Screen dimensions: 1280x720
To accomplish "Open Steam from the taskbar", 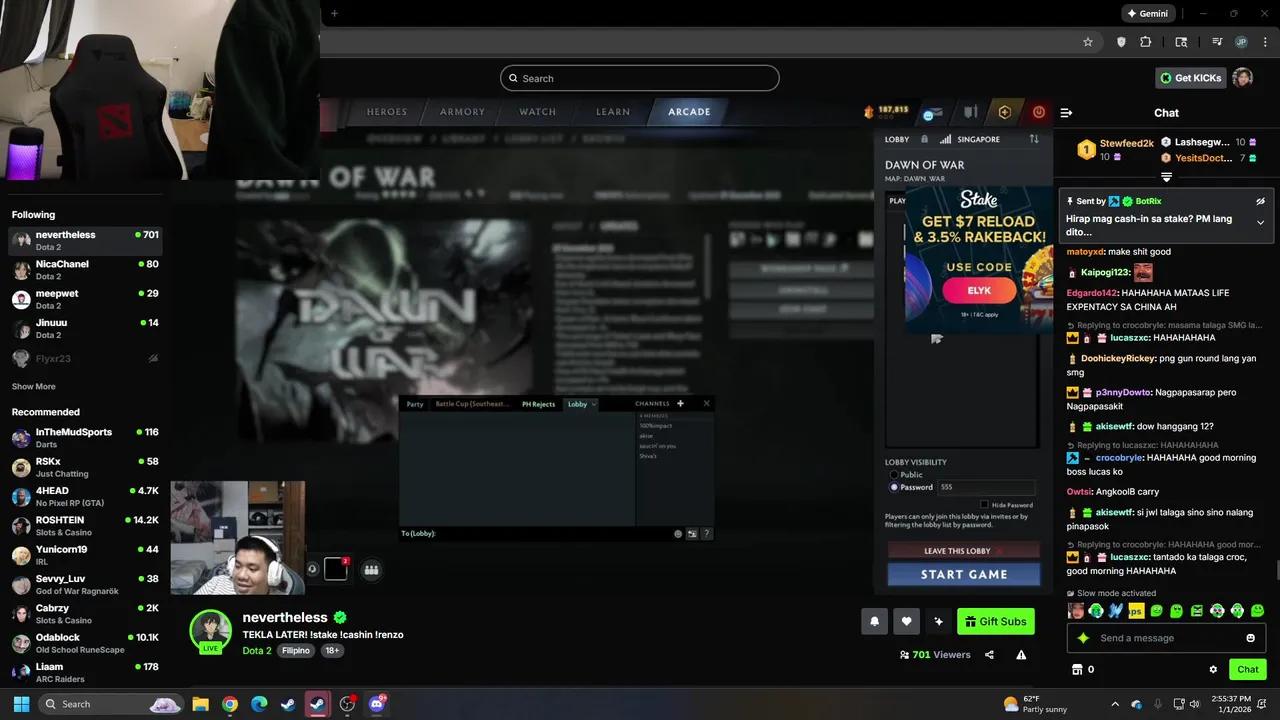I will tap(288, 704).
